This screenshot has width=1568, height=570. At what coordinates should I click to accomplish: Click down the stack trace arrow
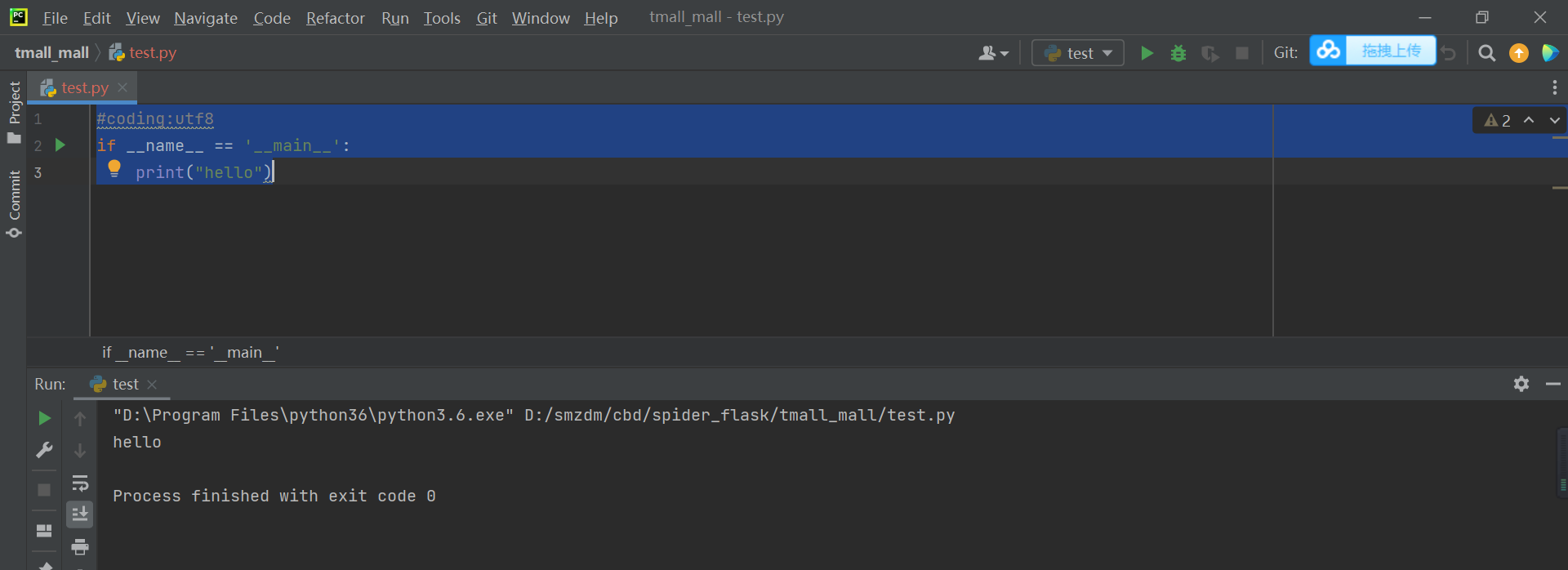(x=80, y=450)
